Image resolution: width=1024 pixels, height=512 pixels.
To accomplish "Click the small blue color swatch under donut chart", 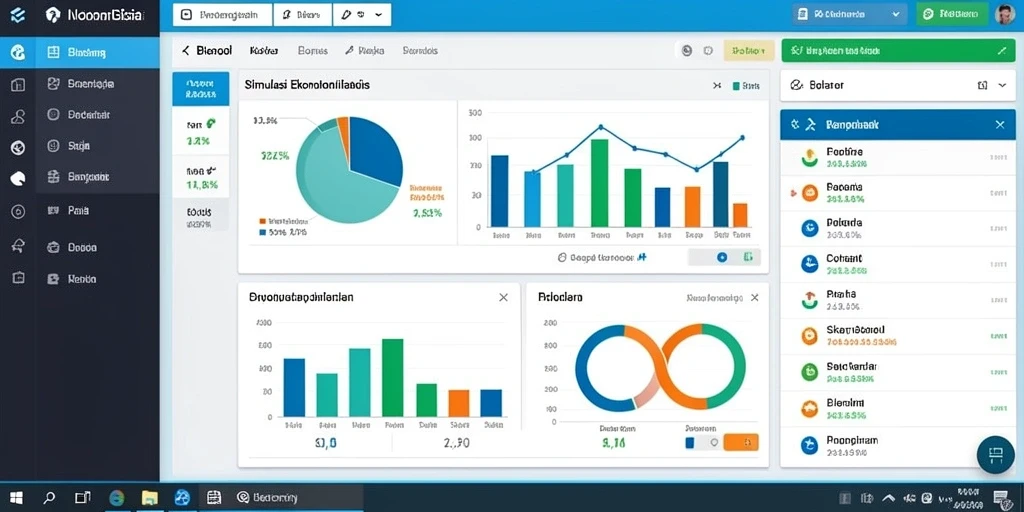I will (690, 442).
